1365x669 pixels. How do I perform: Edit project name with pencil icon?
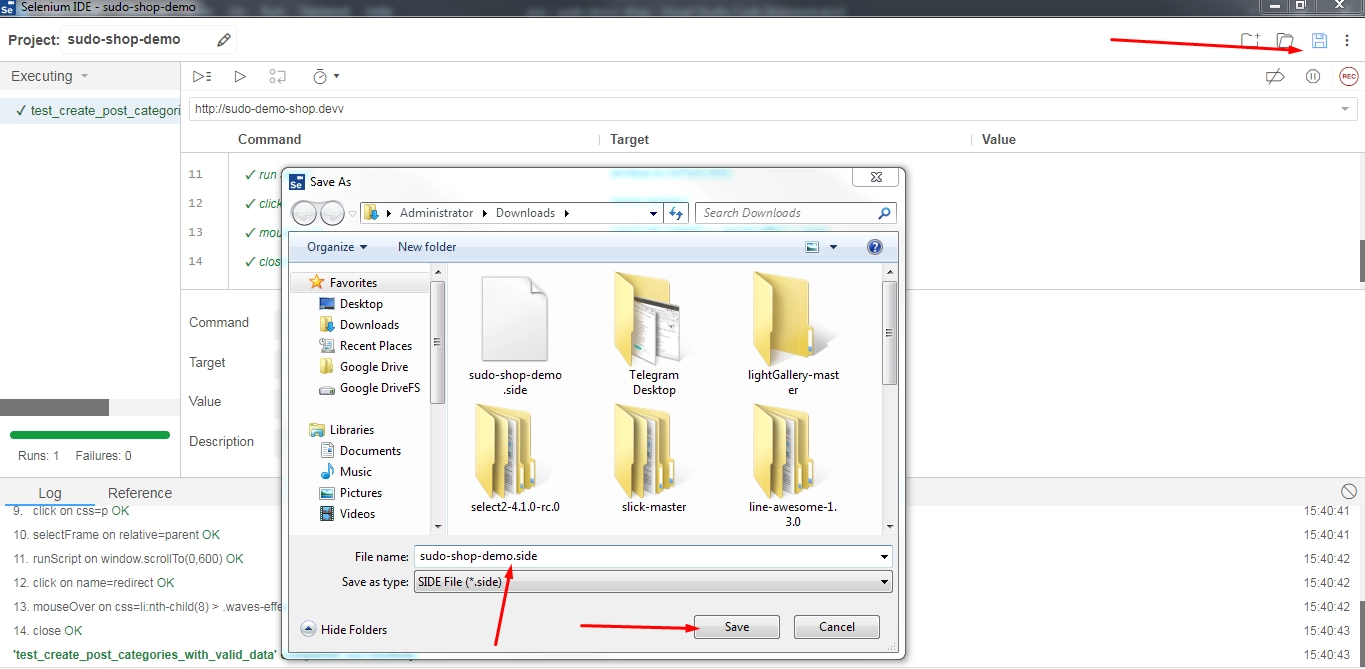[x=224, y=40]
